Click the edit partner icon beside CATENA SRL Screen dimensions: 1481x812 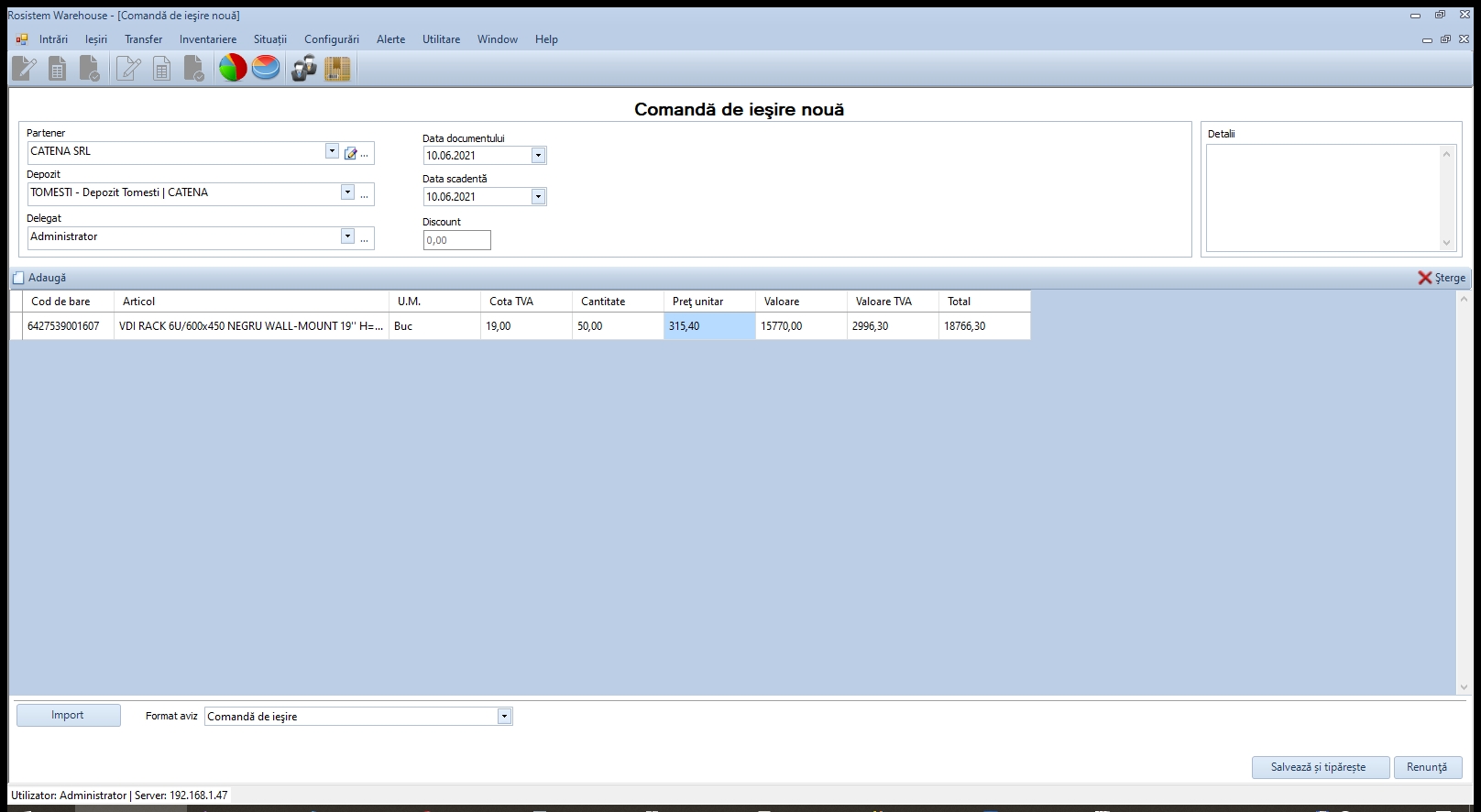pyautogui.click(x=350, y=153)
